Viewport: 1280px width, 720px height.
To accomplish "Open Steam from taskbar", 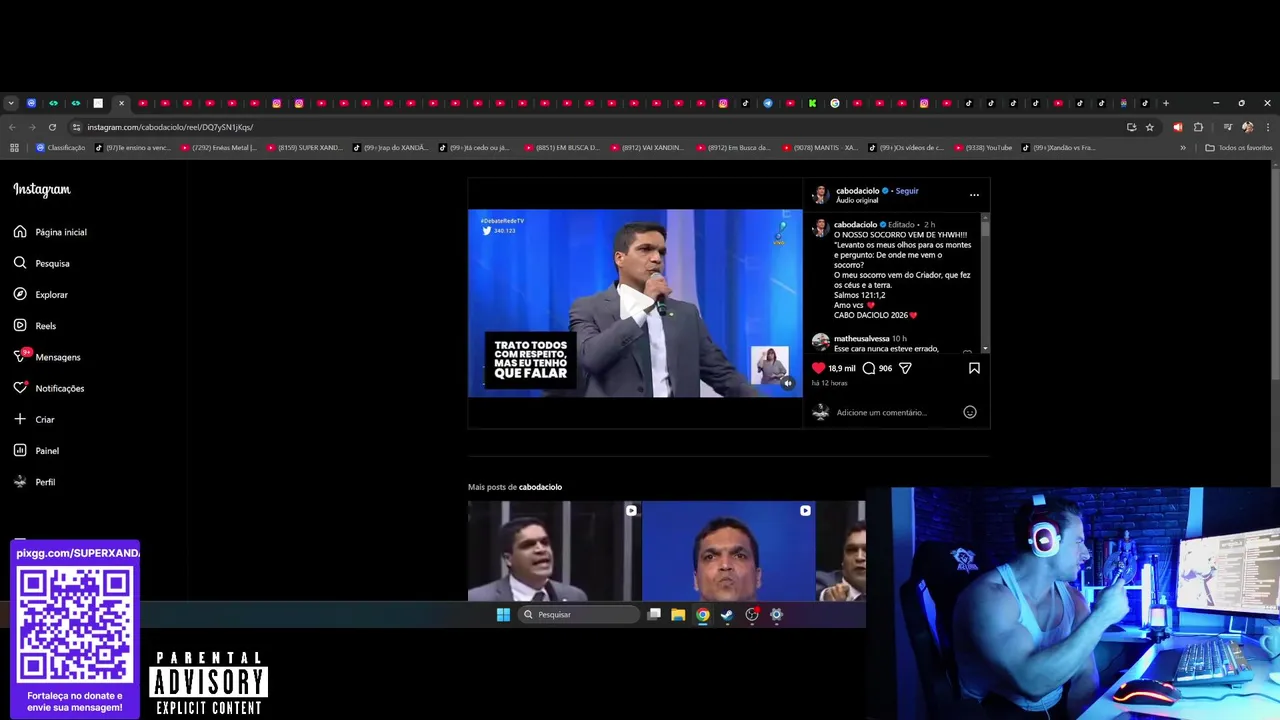I will (727, 615).
